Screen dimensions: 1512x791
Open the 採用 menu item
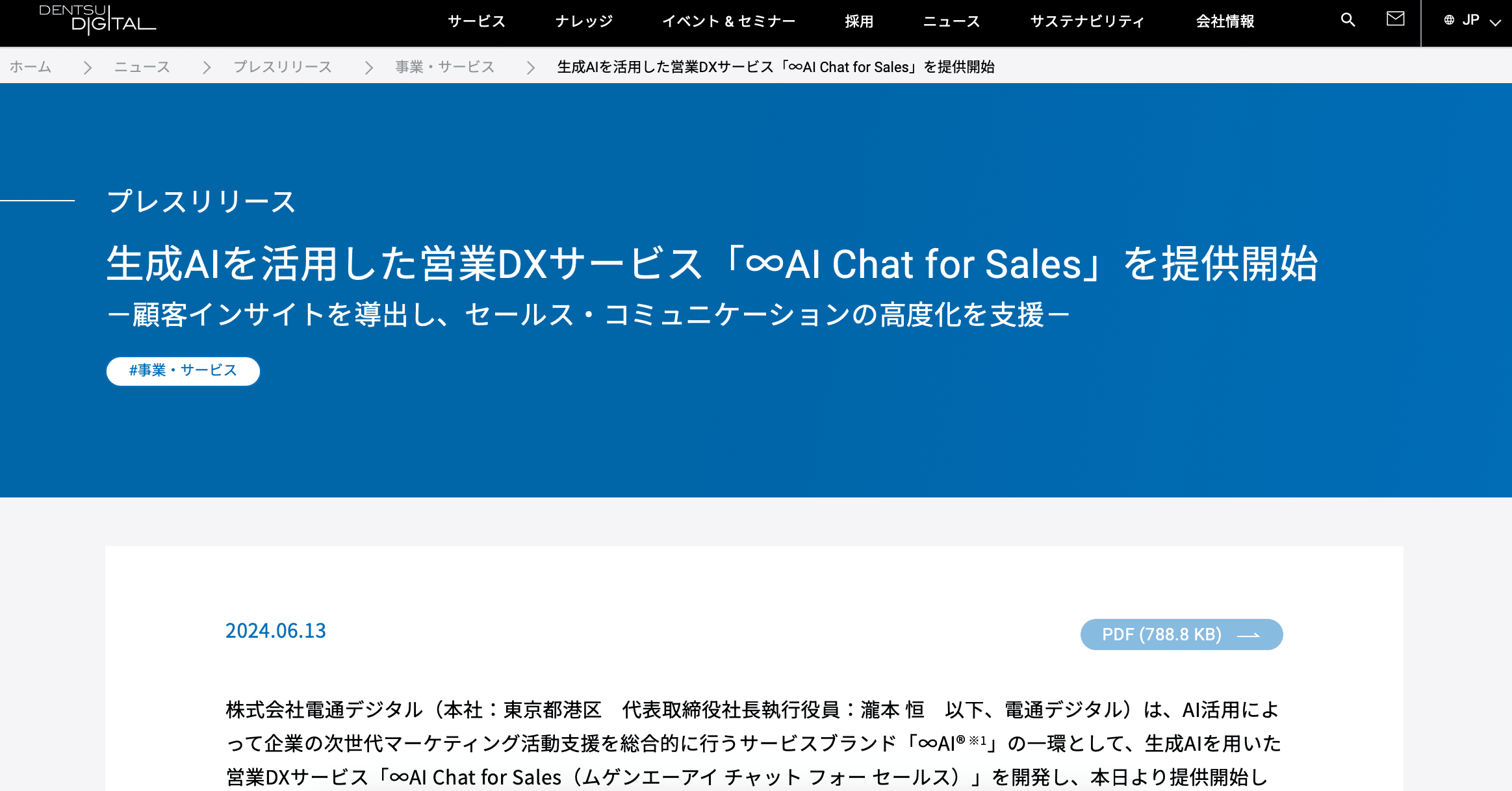pos(859,21)
